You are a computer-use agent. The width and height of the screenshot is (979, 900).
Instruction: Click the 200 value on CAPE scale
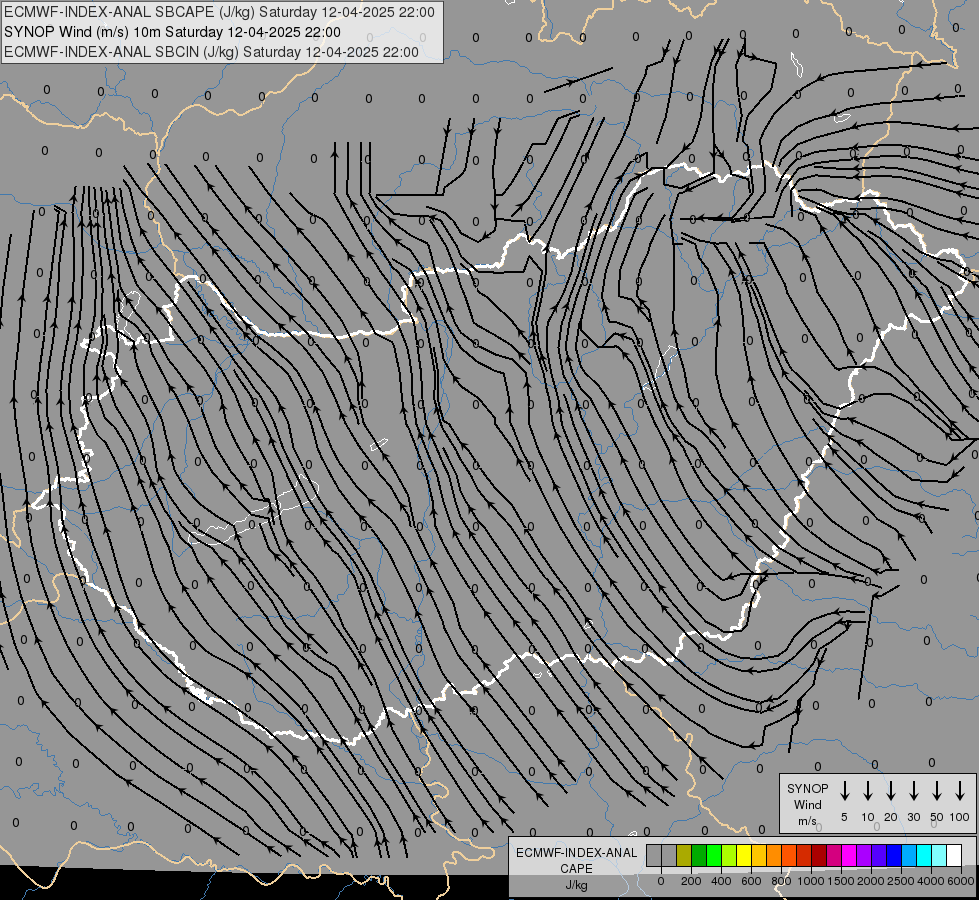click(691, 881)
